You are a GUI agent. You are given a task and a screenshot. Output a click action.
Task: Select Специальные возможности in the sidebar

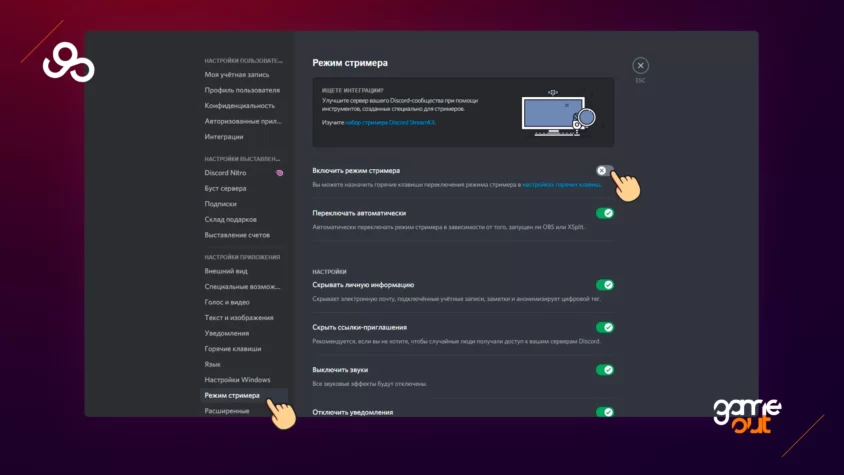(x=242, y=287)
